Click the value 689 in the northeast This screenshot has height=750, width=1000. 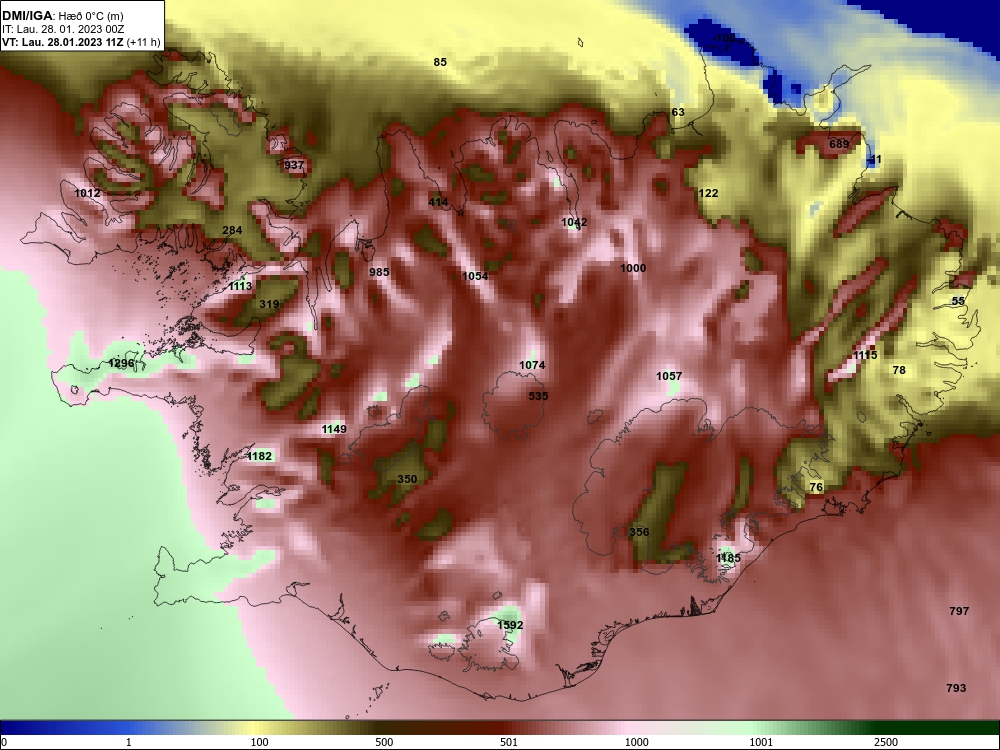pyautogui.click(x=839, y=144)
